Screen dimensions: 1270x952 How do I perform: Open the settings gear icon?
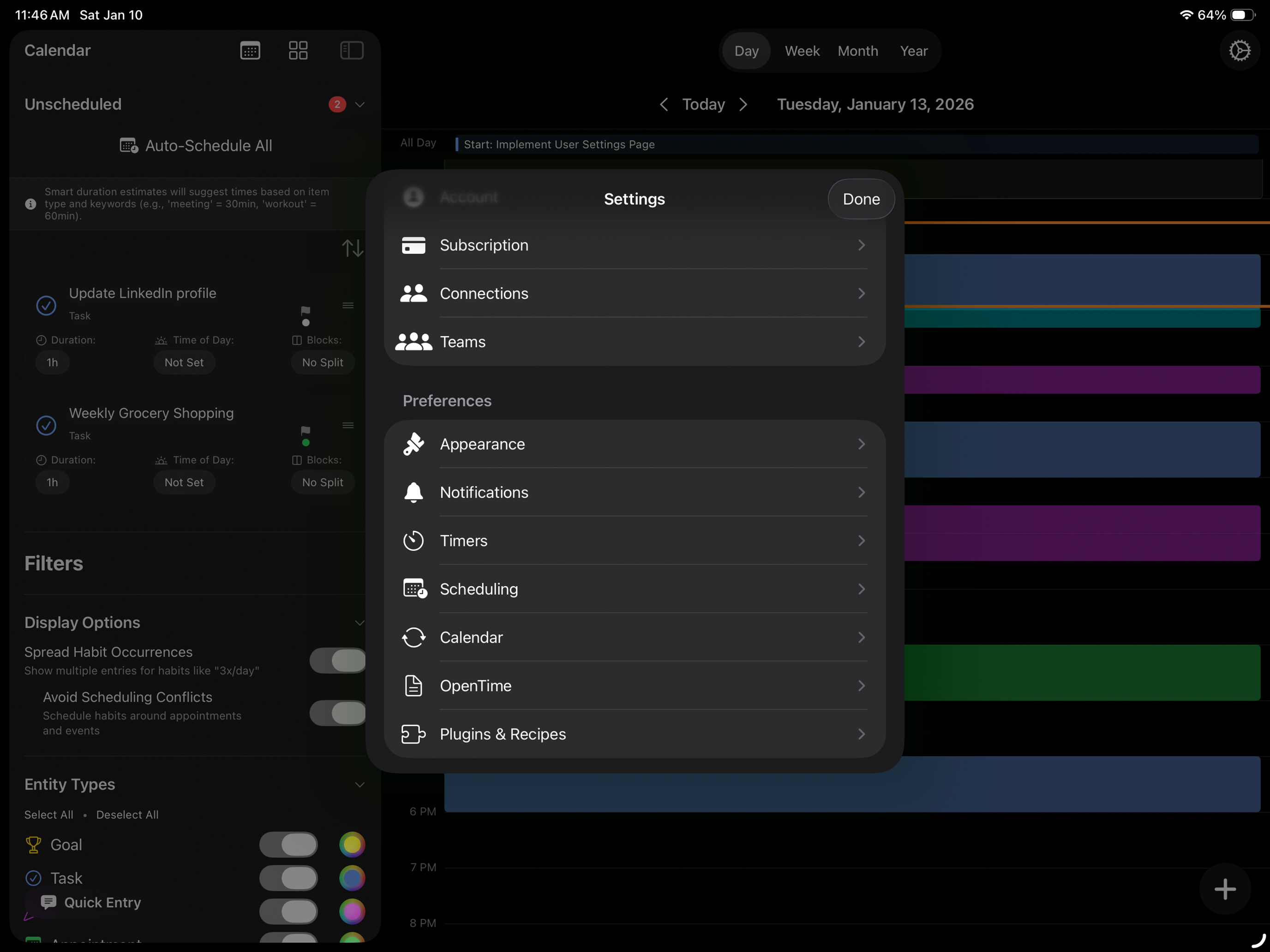click(x=1240, y=50)
